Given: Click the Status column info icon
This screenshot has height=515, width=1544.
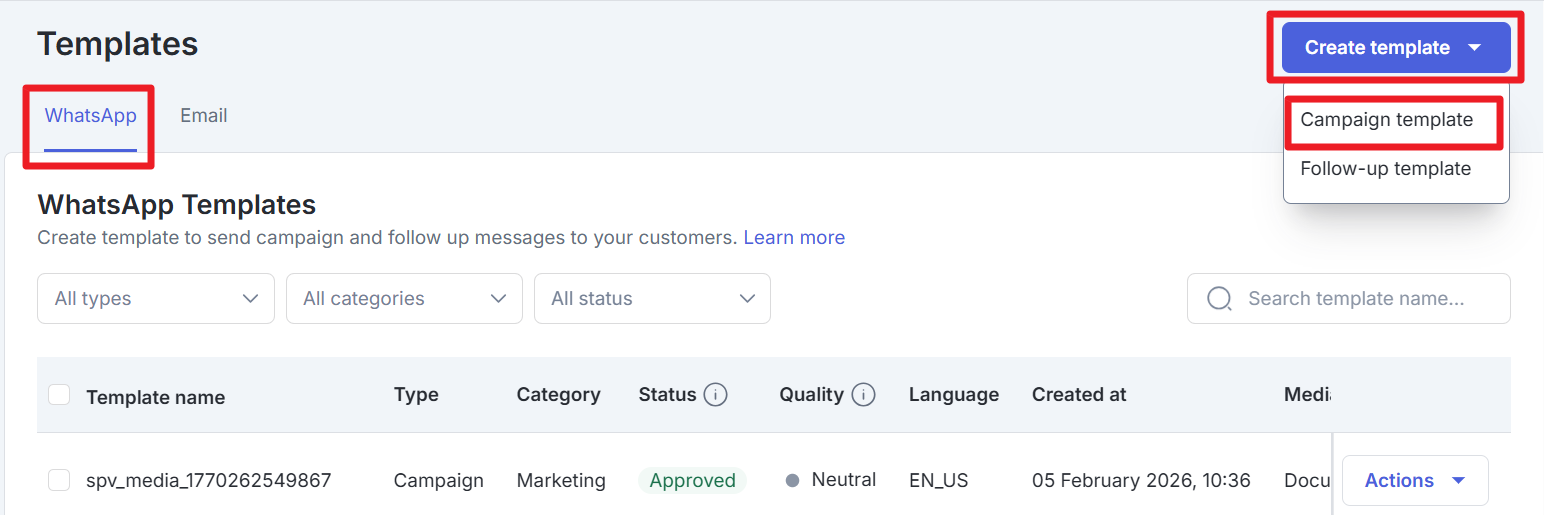Looking at the screenshot, I should click(715, 395).
